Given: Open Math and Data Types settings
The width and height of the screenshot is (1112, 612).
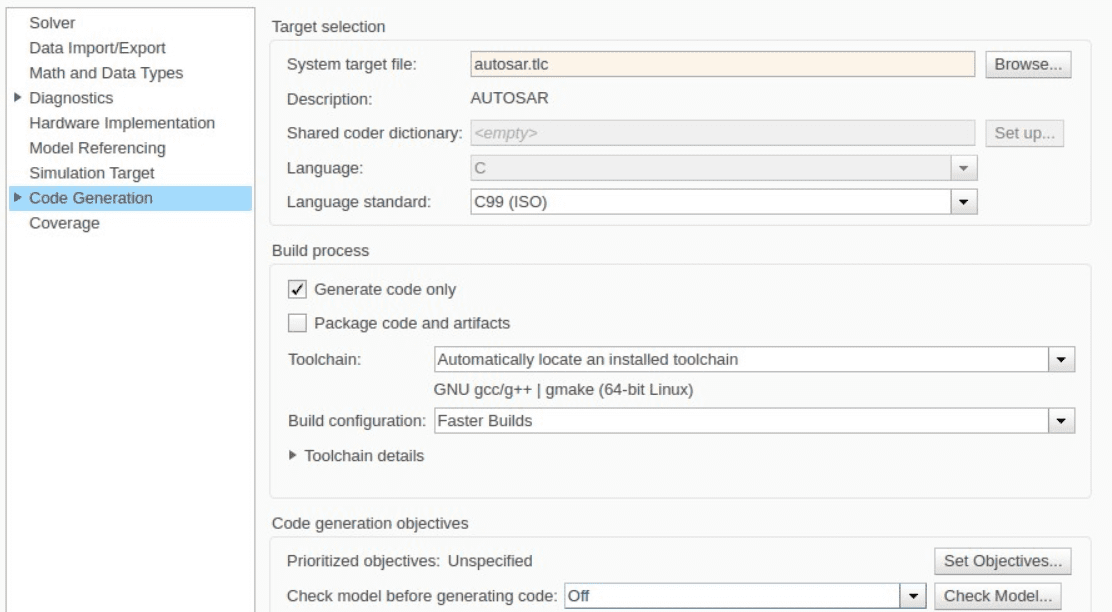Looking at the screenshot, I should (106, 72).
